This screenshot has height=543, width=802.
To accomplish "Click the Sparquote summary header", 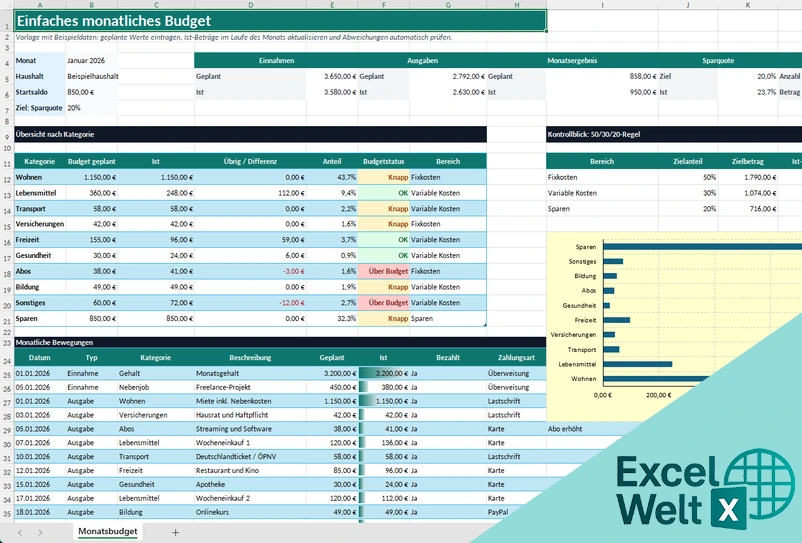I will pyautogui.click(x=718, y=60).
